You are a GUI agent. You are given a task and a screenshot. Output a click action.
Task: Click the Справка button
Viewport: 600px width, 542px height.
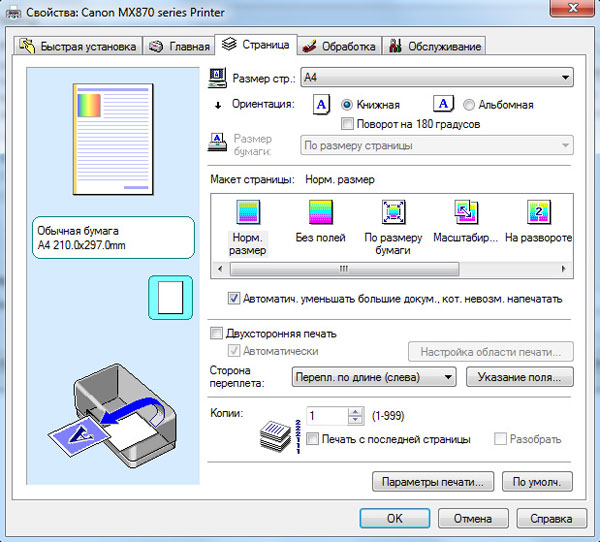(x=552, y=519)
